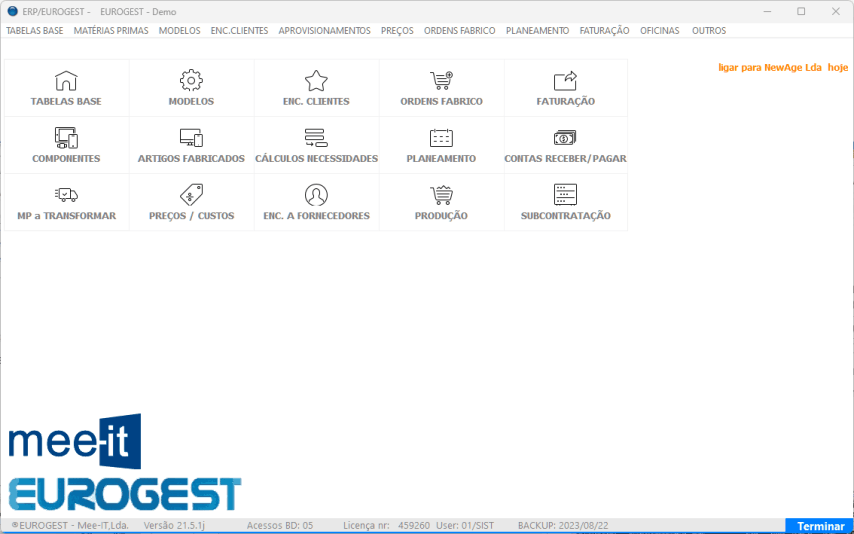Open Enc. Clientes star icon
Viewport: 854px width, 534px height.
(x=316, y=81)
